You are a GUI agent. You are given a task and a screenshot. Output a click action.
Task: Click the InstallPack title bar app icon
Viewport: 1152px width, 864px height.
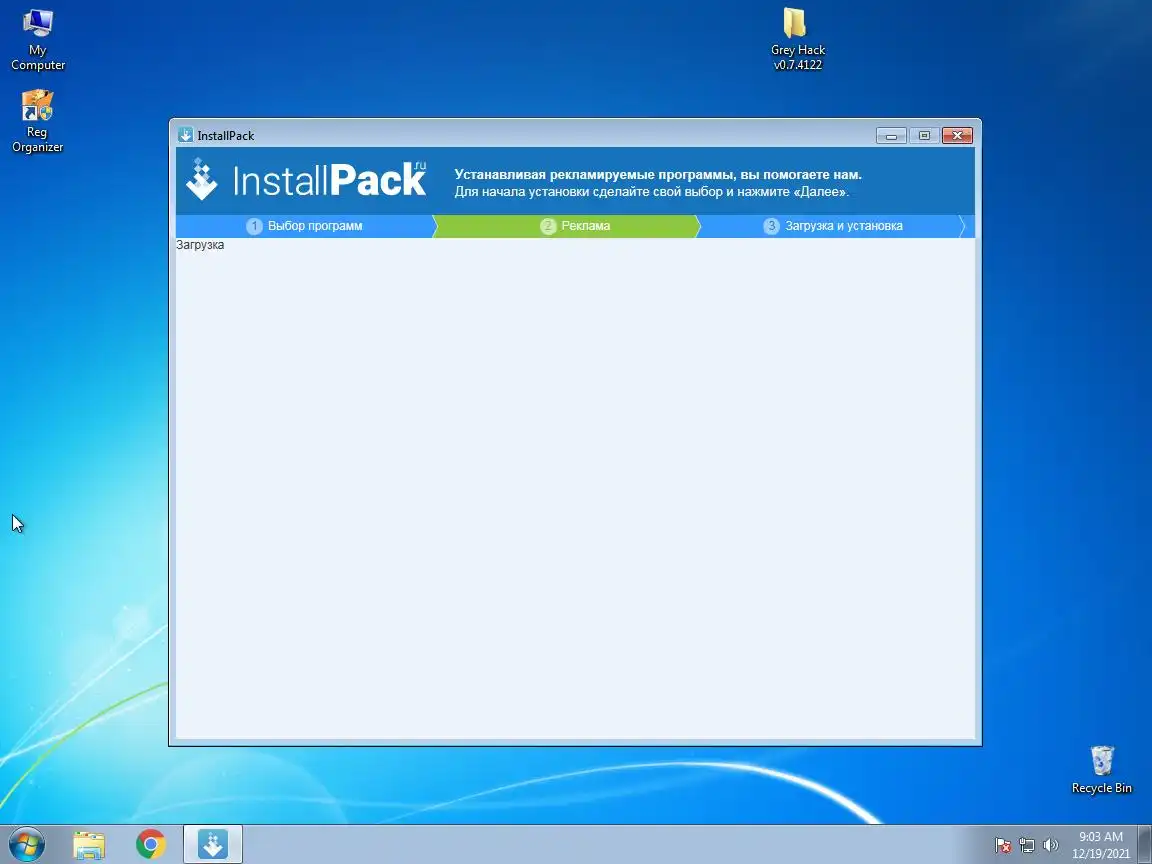click(185, 135)
